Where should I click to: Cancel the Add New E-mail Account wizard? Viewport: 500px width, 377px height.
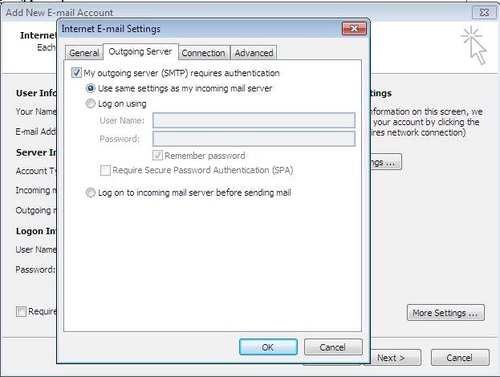pyautogui.click(x=460, y=358)
